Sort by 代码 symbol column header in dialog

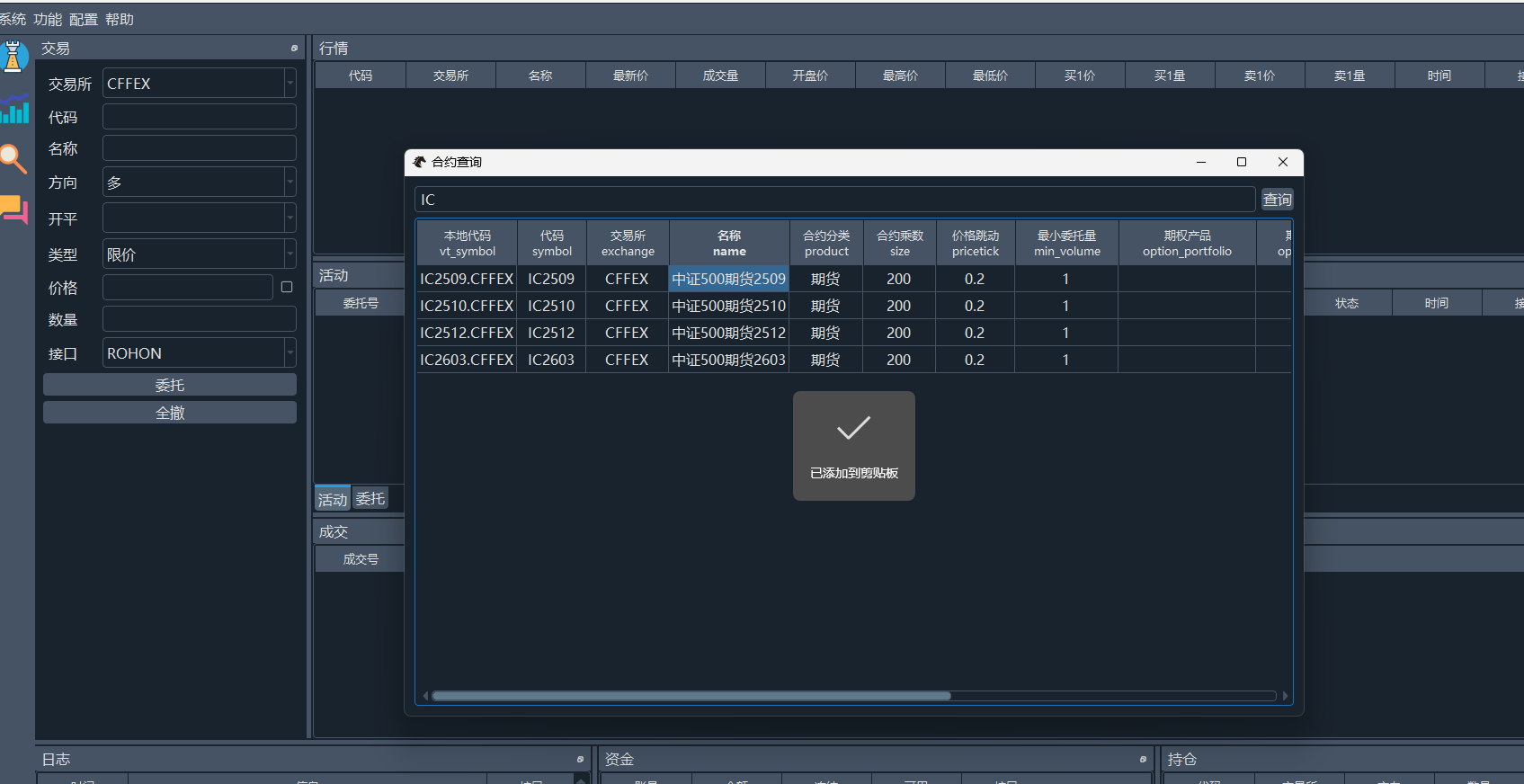[552, 243]
